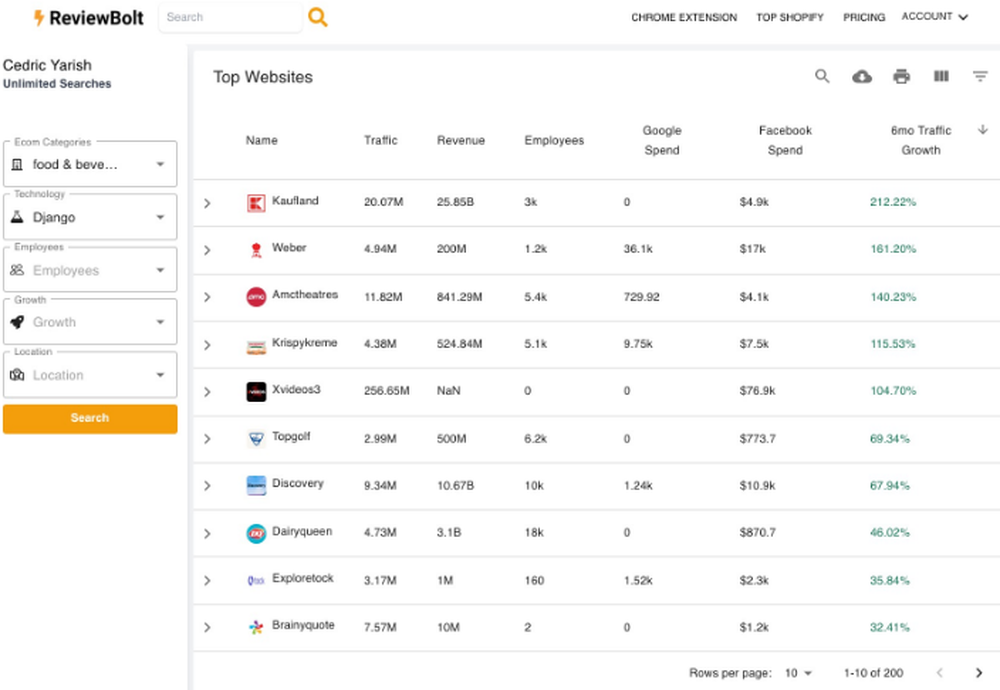1000x690 pixels.
Task: Open the filter icon above the table
Action: (x=980, y=76)
